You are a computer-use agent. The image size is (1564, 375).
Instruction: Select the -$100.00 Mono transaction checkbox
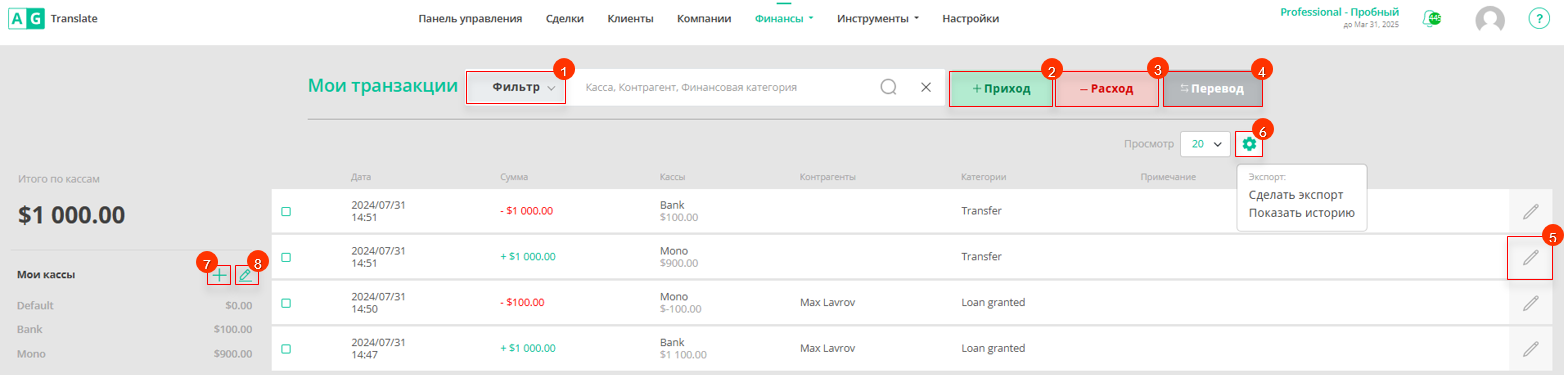click(286, 303)
